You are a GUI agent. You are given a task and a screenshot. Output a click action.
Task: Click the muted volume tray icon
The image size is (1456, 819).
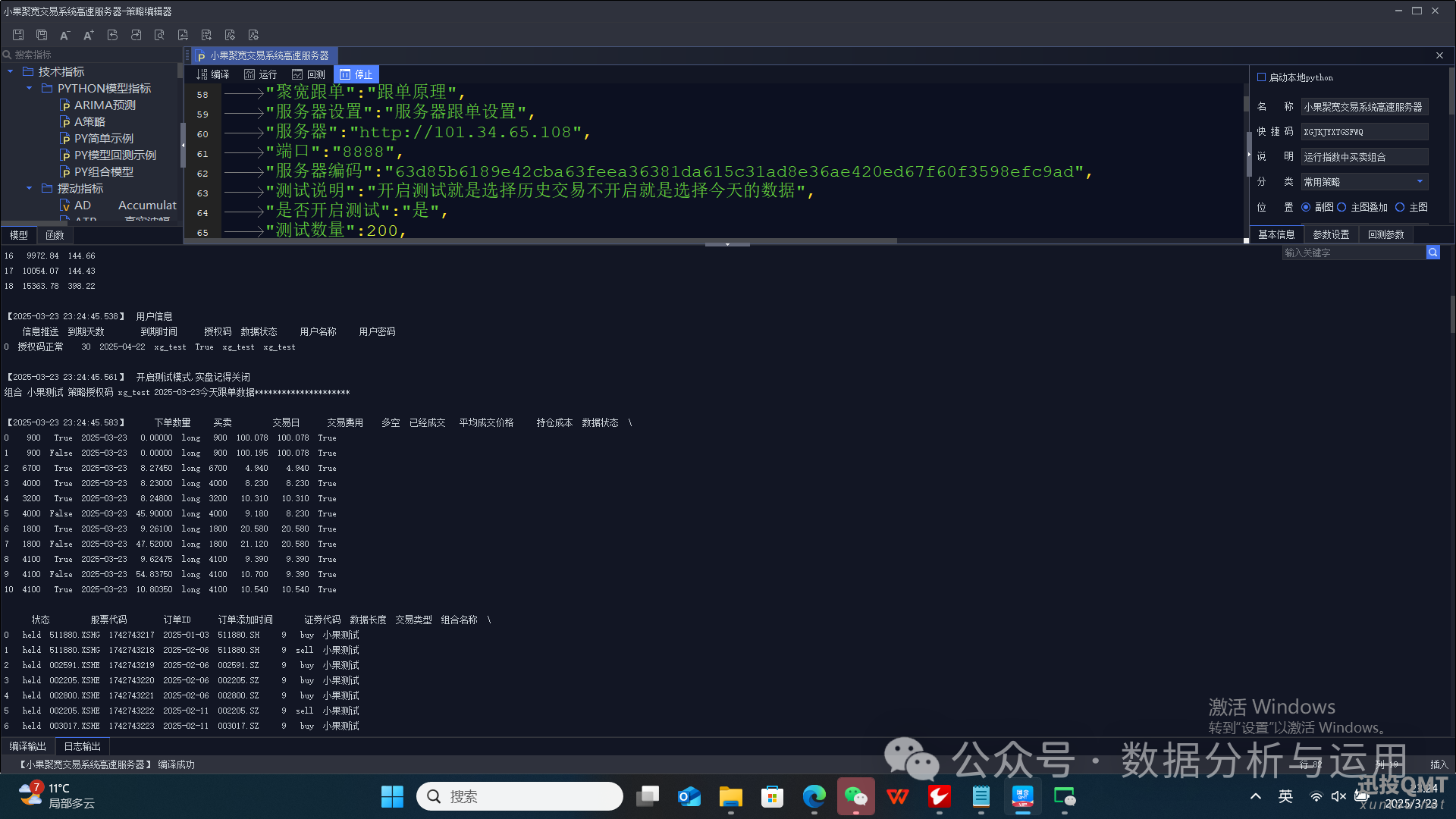point(1338,796)
